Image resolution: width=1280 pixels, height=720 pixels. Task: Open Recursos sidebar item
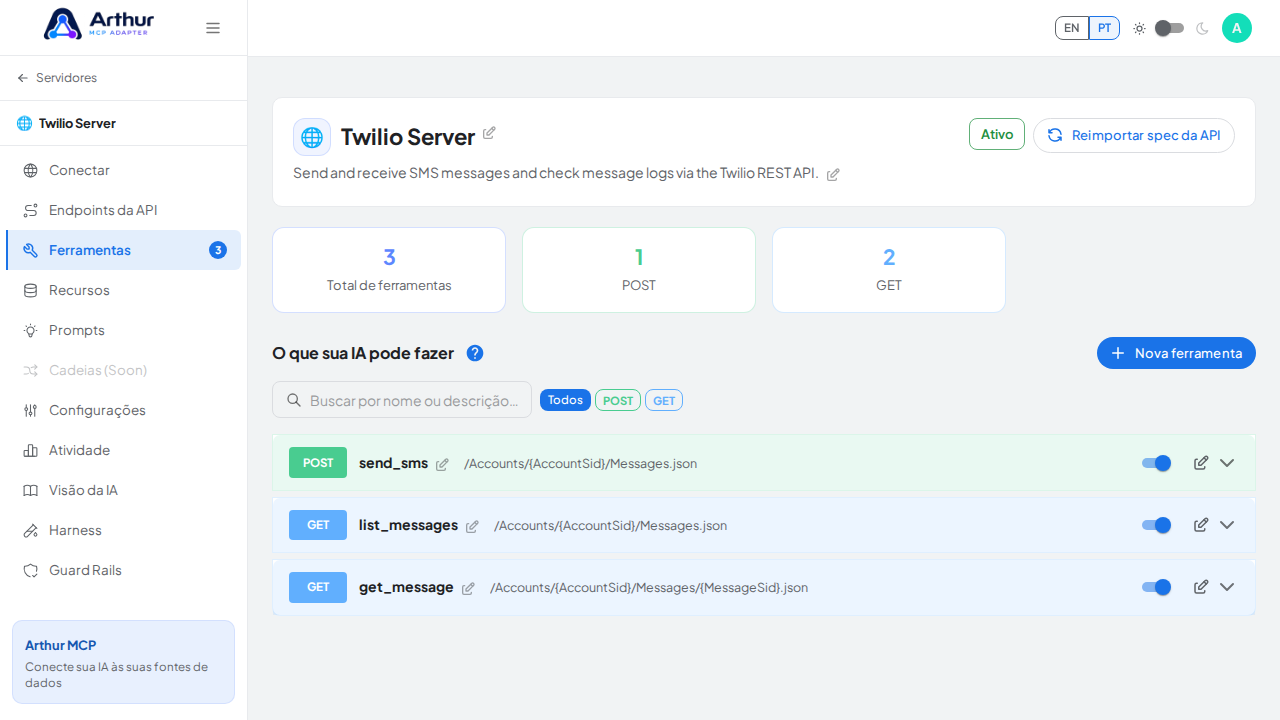[123, 290]
